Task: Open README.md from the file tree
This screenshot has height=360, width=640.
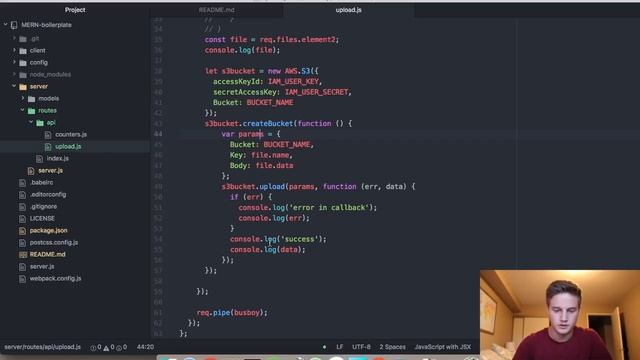Action: (x=47, y=254)
